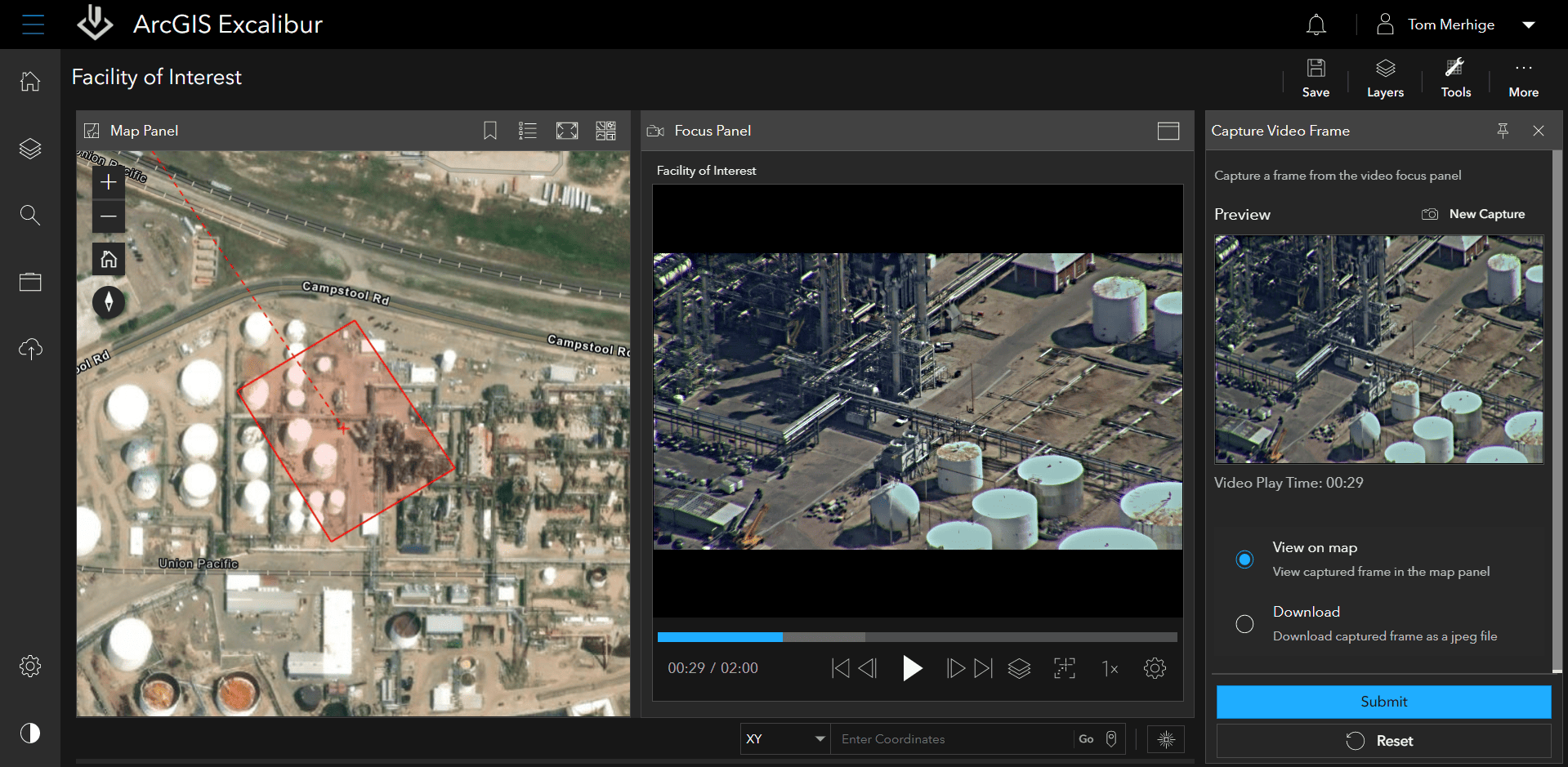The image size is (1568, 767).
Task: Open the XY coordinate format dropdown
Action: tap(784, 738)
